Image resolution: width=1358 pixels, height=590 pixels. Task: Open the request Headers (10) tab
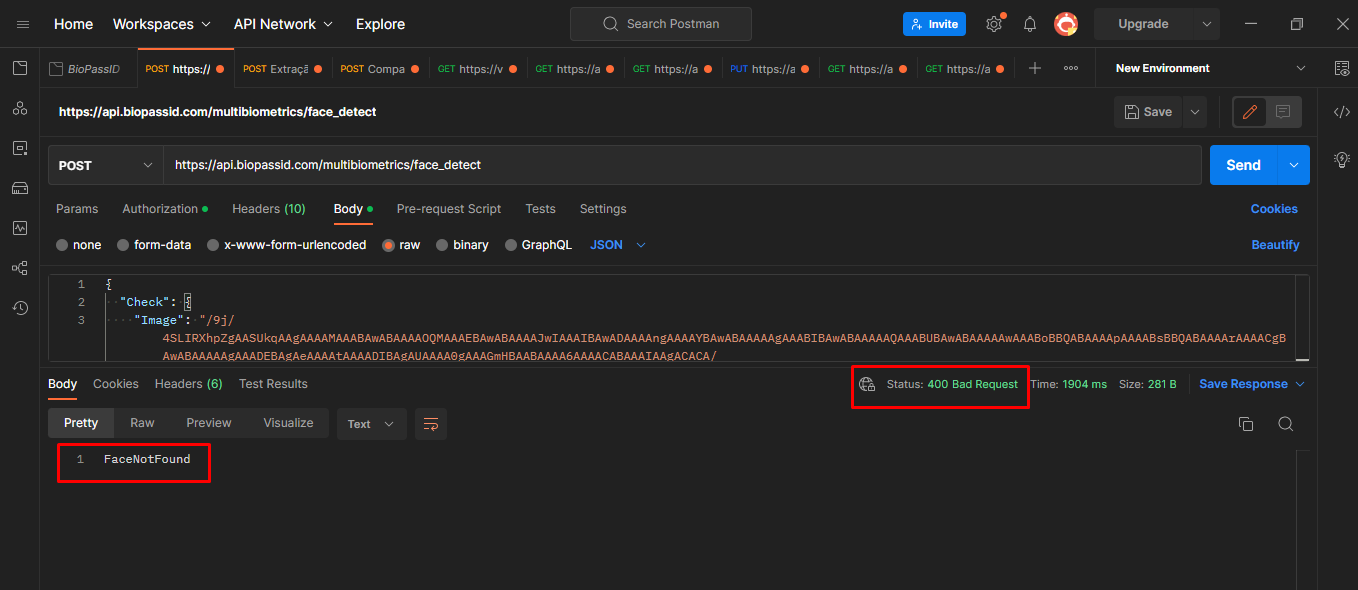269,209
